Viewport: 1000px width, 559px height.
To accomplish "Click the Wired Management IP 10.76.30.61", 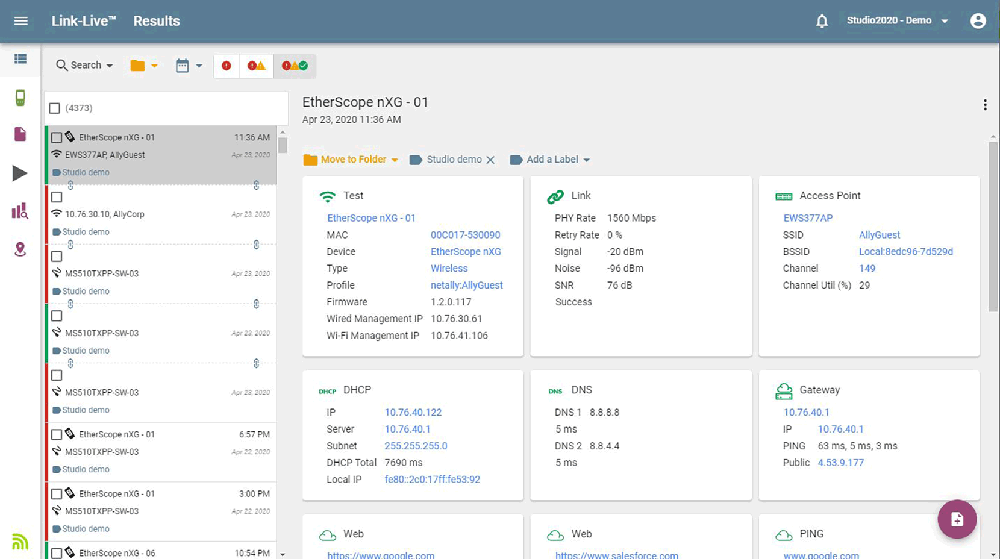I will [x=456, y=319].
